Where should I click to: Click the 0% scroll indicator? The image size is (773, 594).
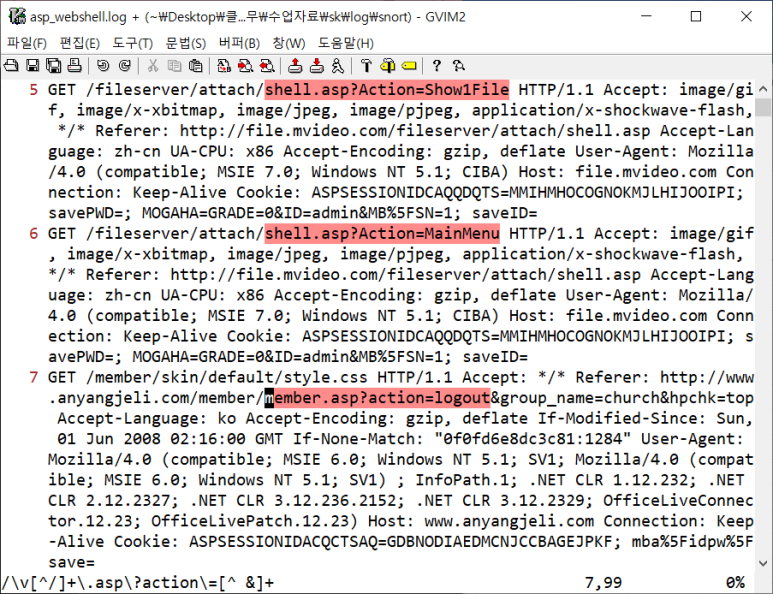click(x=735, y=583)
